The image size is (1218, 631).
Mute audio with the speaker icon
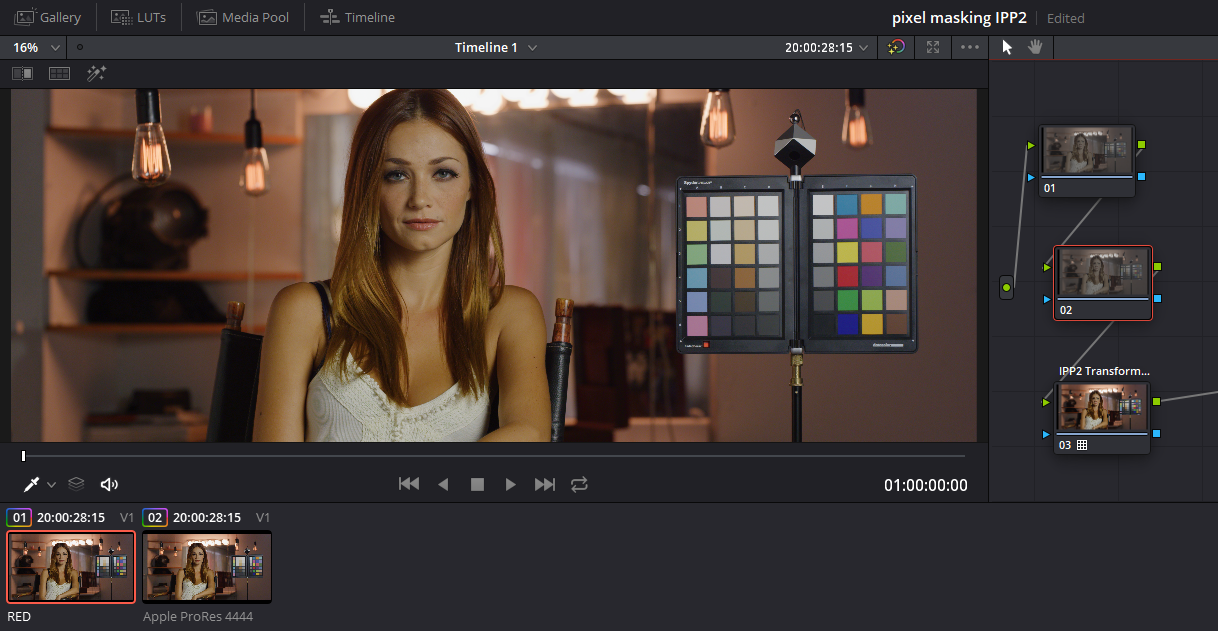(x=109, y=484)
